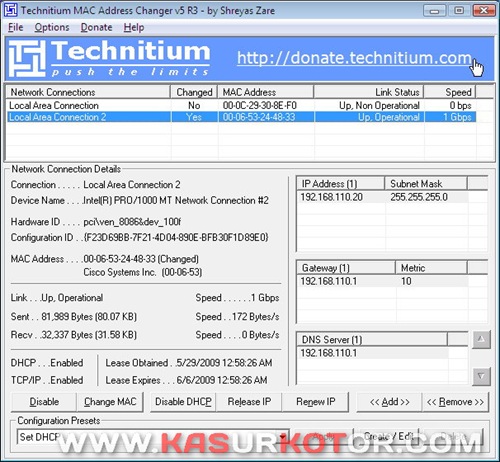Select the Local Area Connection row

[x=241, y=105]
